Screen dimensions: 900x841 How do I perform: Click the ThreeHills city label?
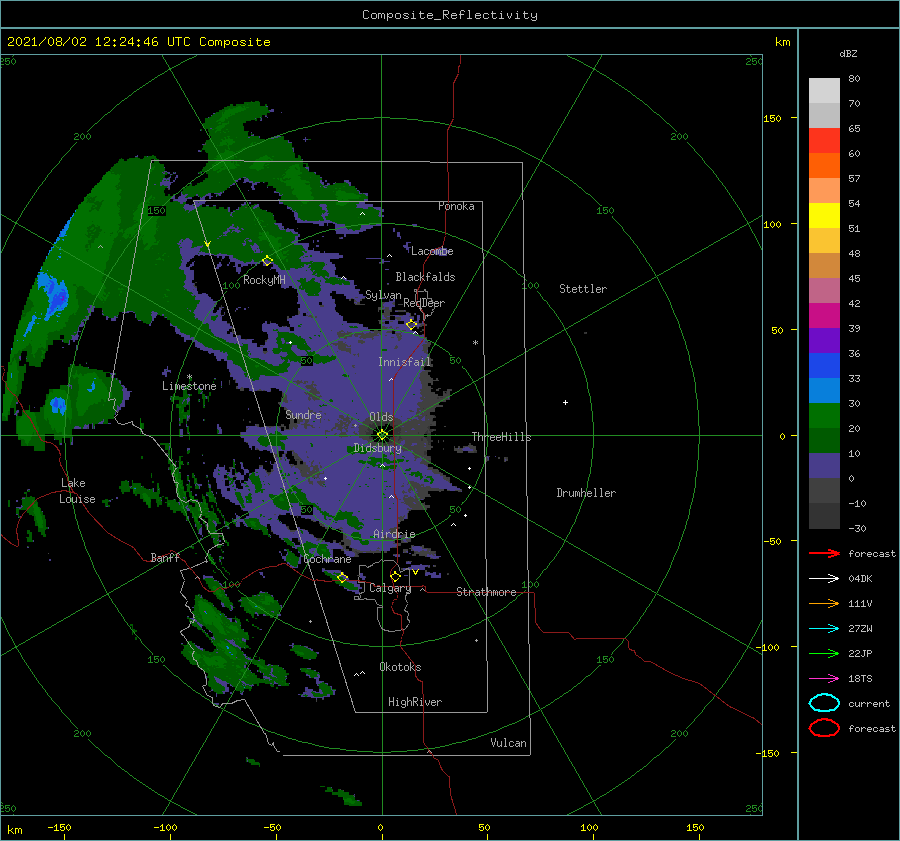502,437
